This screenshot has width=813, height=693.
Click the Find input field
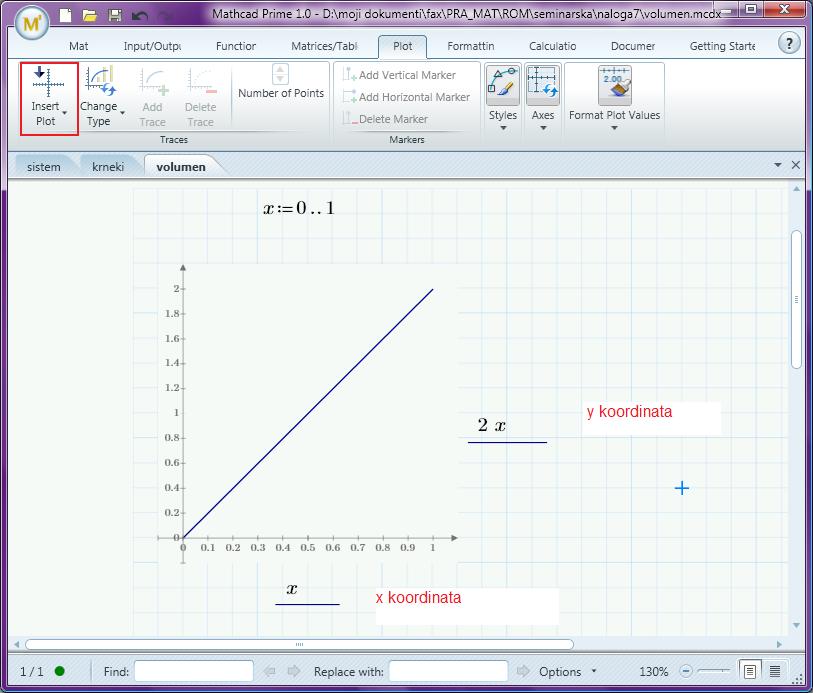pos(194,671)
